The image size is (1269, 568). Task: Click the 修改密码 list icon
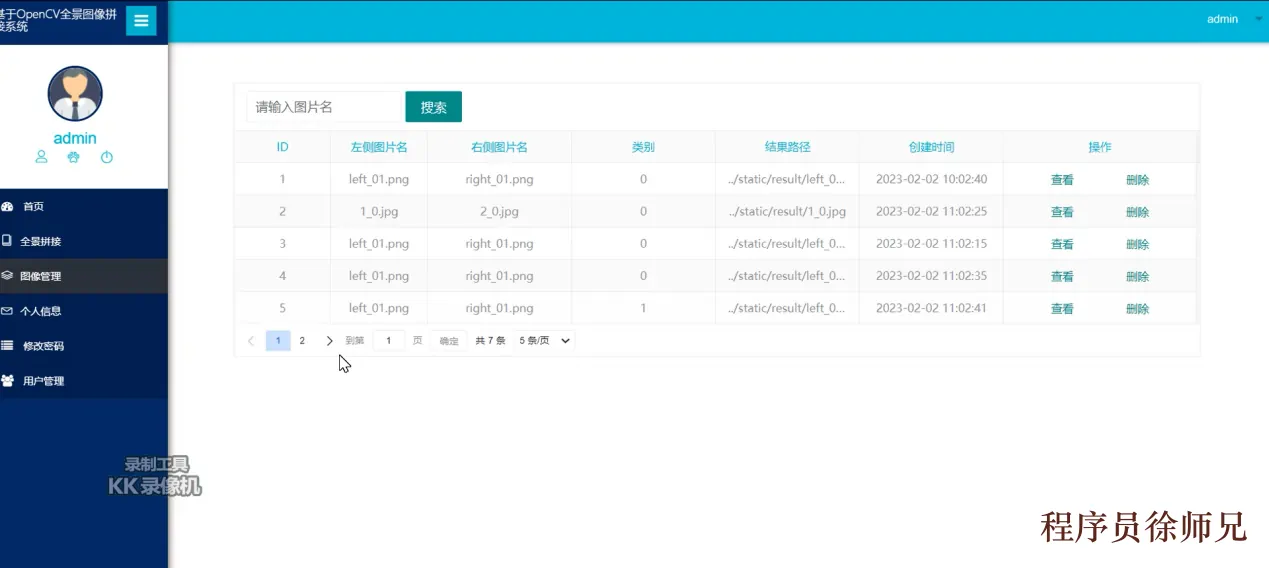pos(7,346)
